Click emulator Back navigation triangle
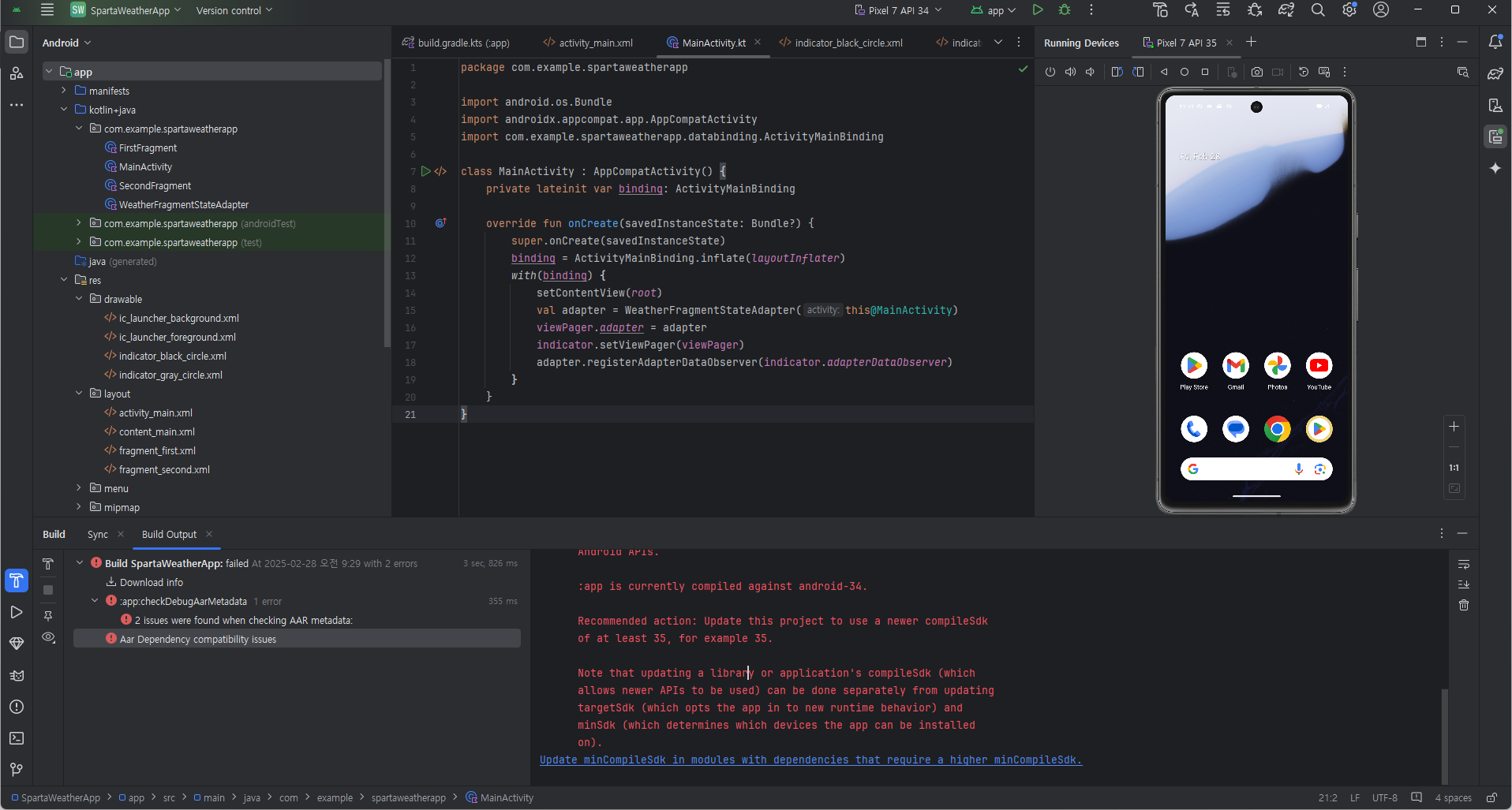This screenshot has width=1512, height=810. (1164, 72)
